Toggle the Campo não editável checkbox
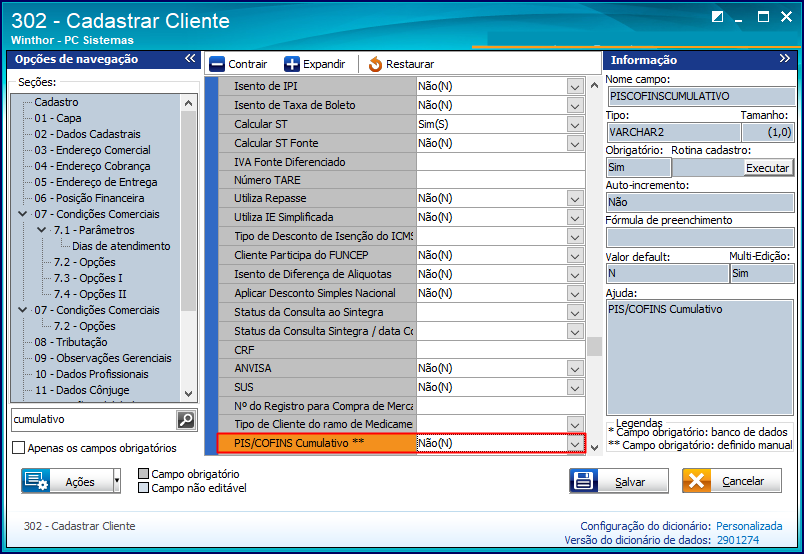The height and width of the screenshot is (554, 804). (144, 487)
